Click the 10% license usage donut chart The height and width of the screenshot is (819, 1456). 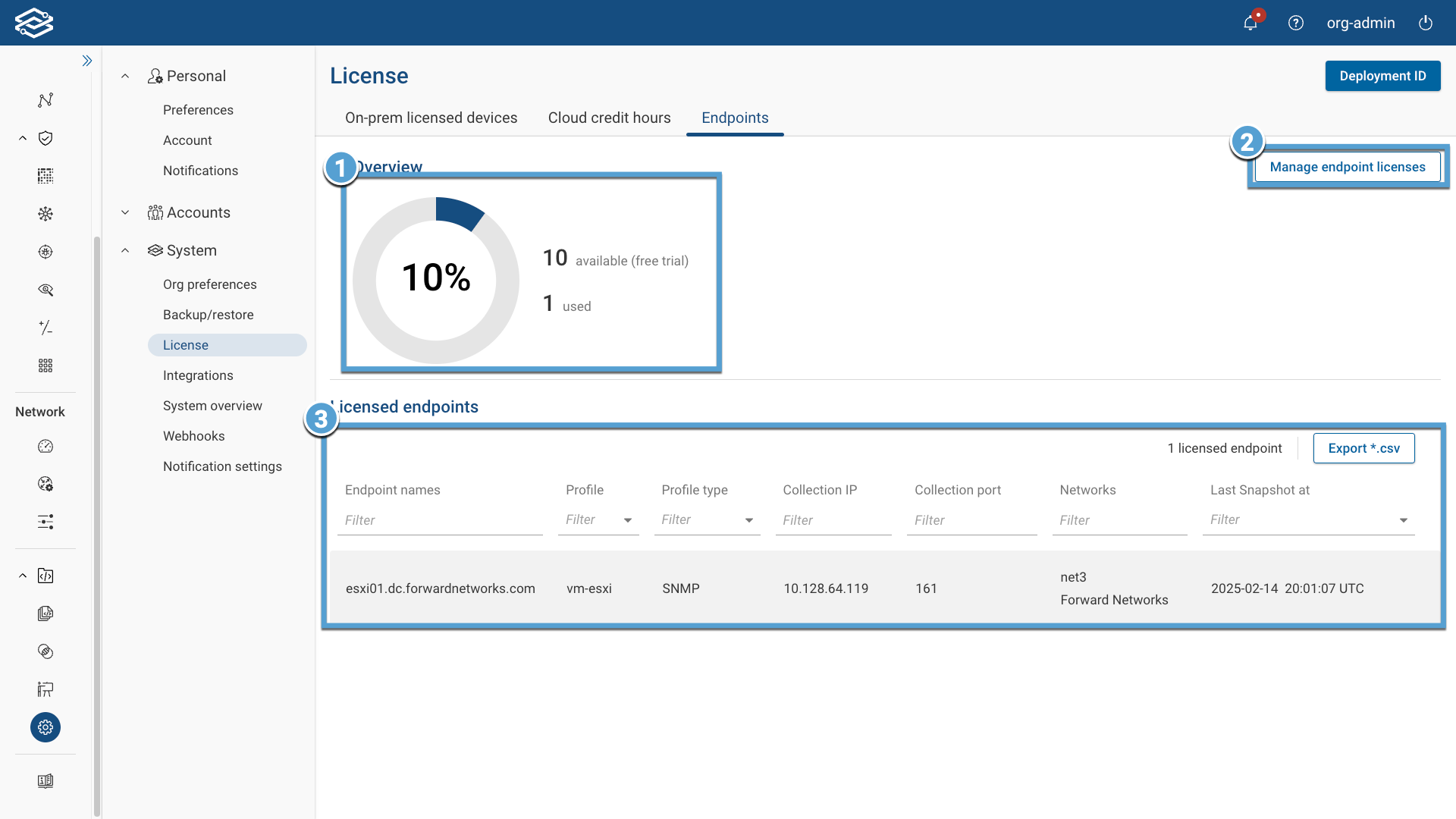tap(435, 279)
